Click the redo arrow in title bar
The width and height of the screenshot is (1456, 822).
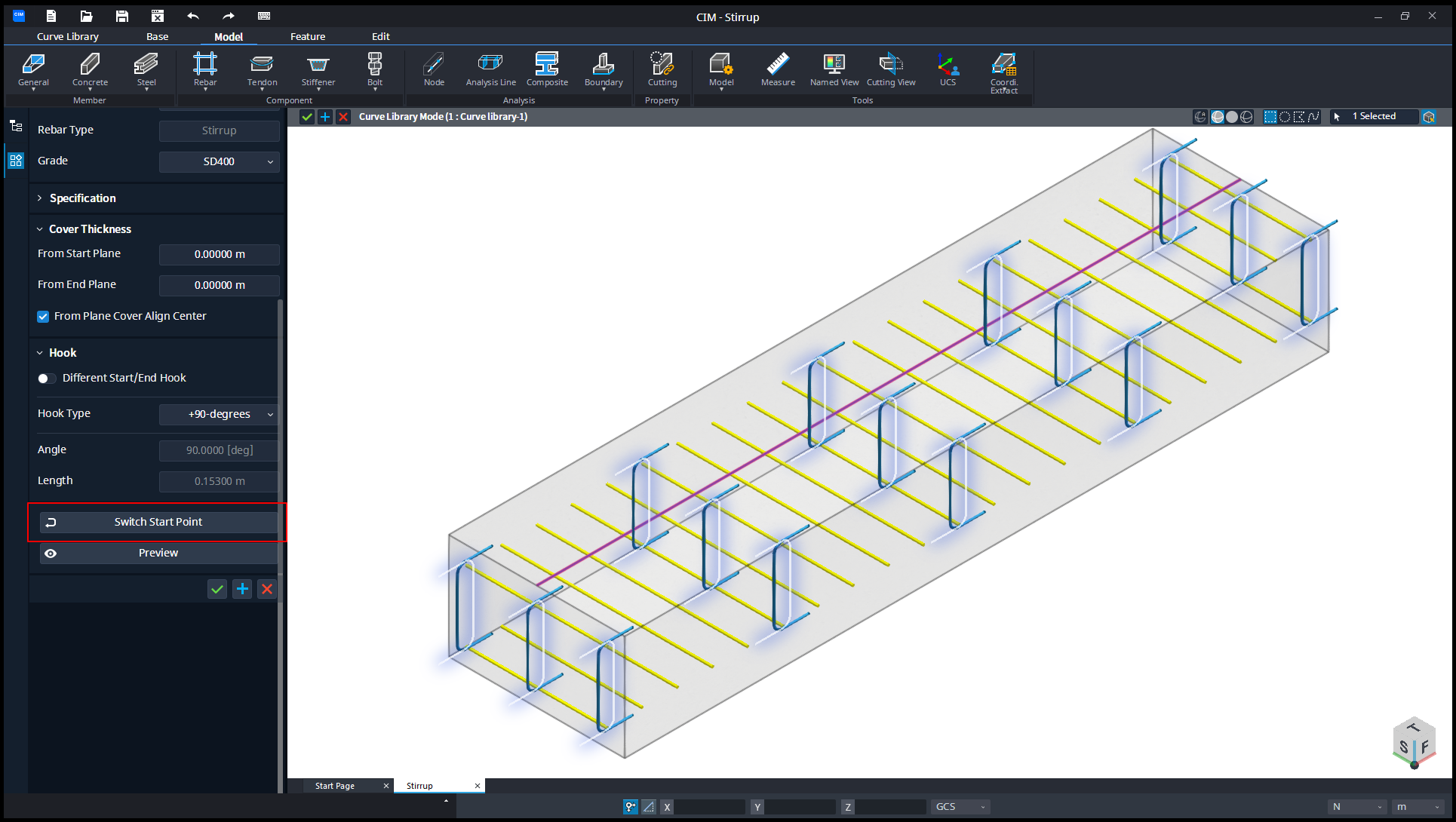pyautogui.click(x=229, y=16)
